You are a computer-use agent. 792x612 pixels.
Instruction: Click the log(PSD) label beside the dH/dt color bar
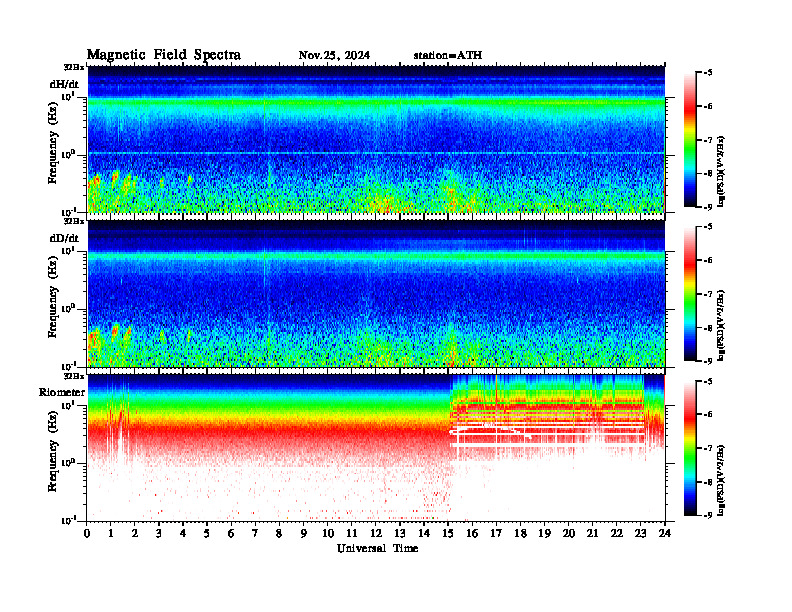pyautogui.click(x=721, y=171)
